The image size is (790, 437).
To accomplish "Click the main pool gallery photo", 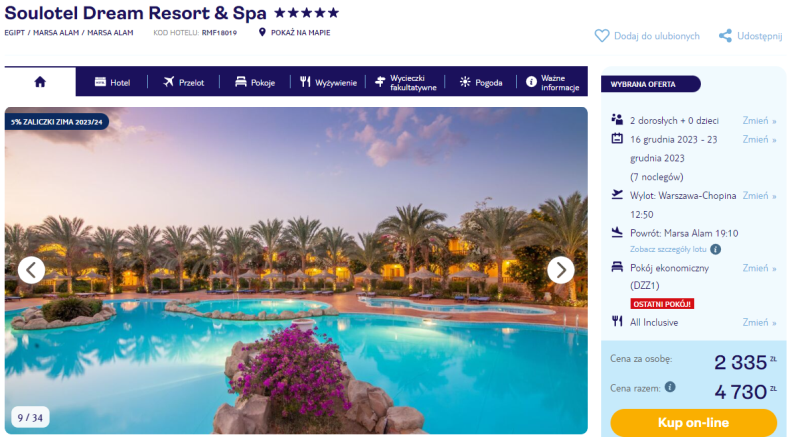I will [x=296, y=270].
